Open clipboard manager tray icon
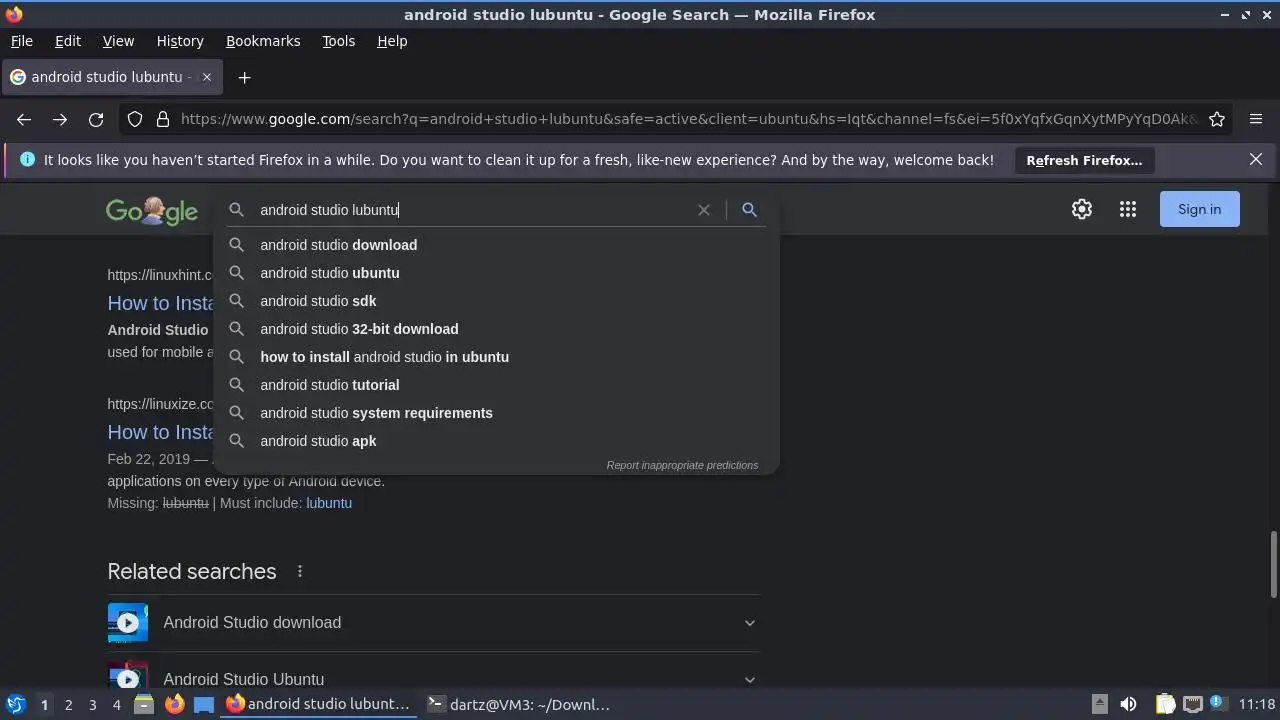The height and width of the screenshot is (720, 1280). click(x=1165, y=705)
